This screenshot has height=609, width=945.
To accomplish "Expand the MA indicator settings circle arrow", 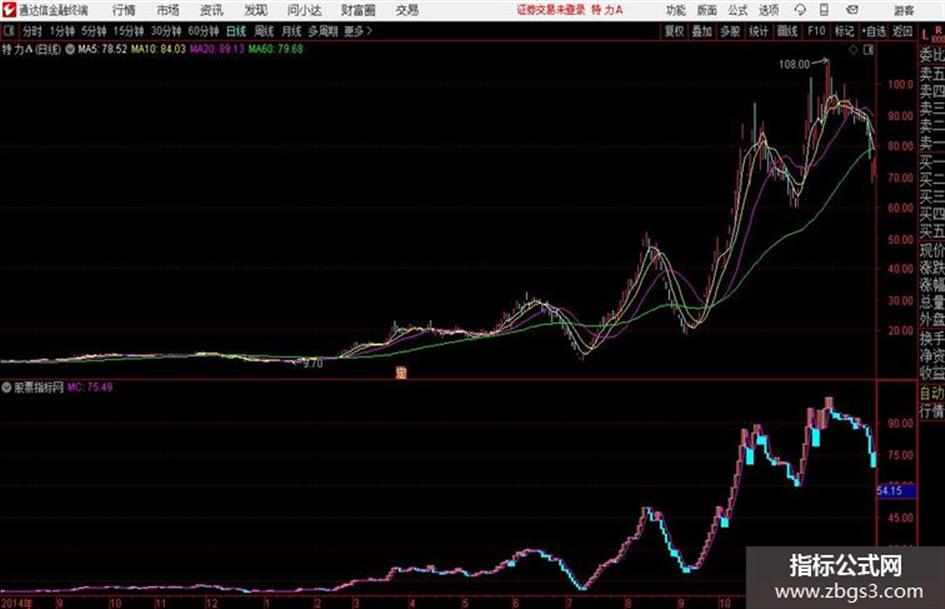I will click(x=70, y=49).
